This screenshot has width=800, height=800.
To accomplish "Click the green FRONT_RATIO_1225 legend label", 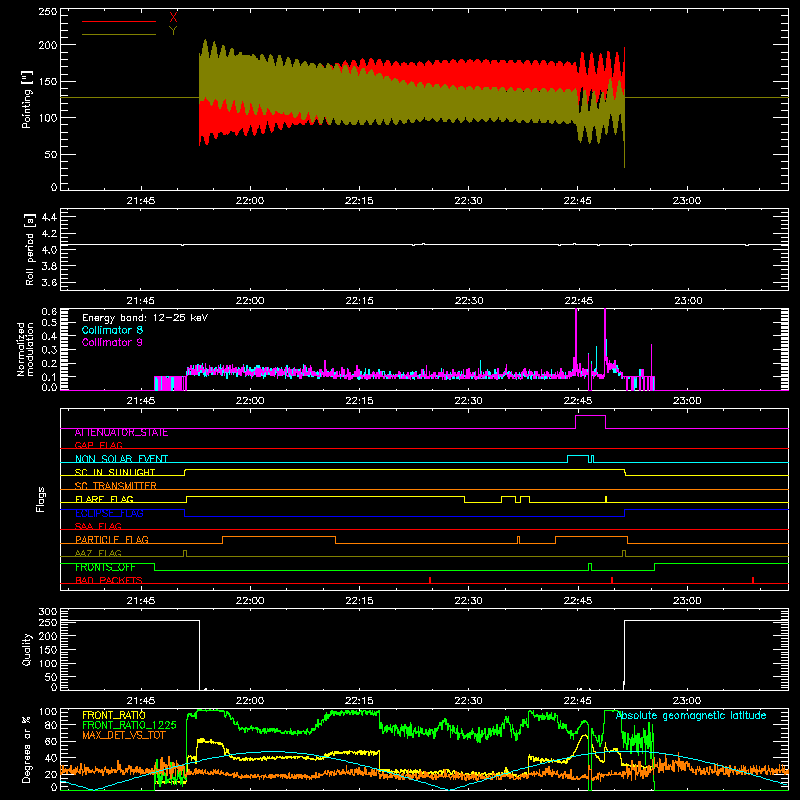I will point(129,725).
